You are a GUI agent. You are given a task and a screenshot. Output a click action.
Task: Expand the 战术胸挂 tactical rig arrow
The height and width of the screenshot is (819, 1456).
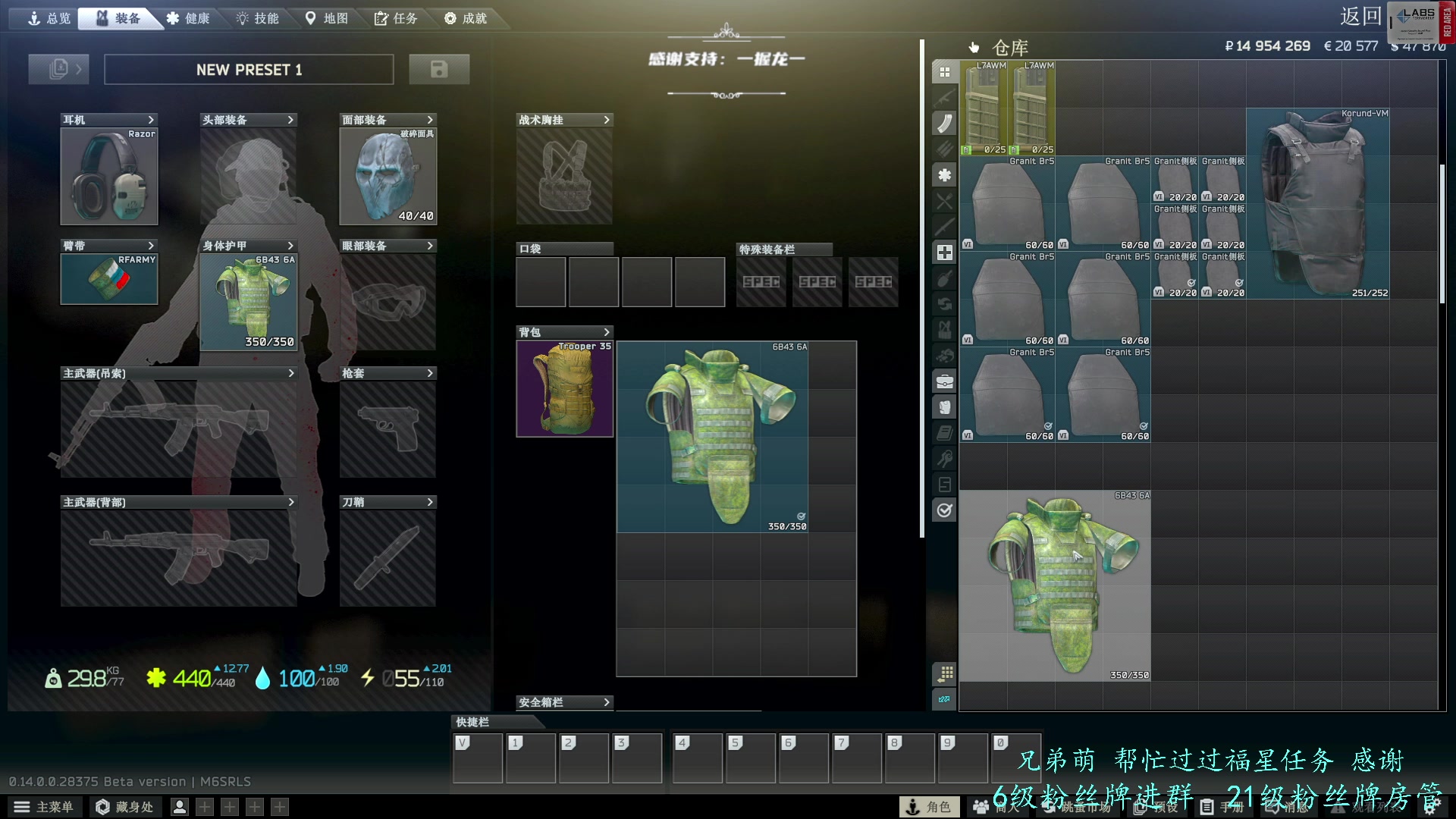pyautogui.click(x=607, y=120)
